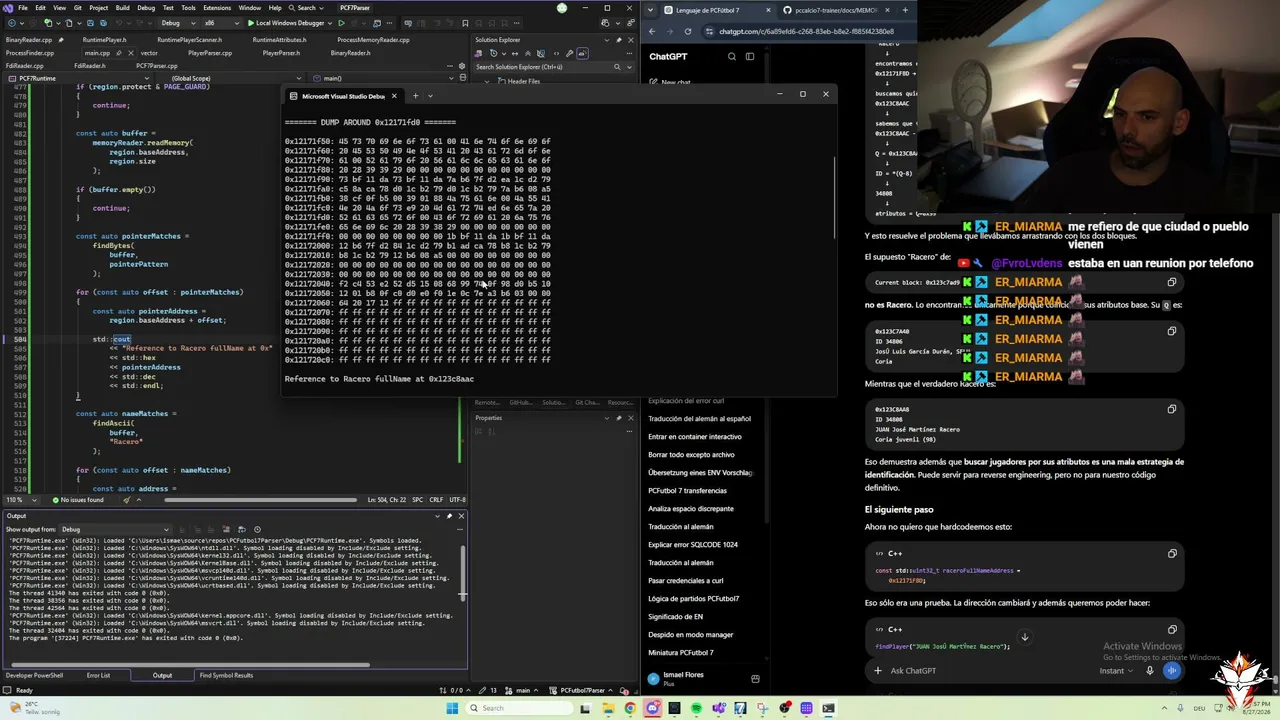The width and height of the screenshot is (1280, 720).
Task: Open main() member dropdown in editor
Action: coord(385,78)
